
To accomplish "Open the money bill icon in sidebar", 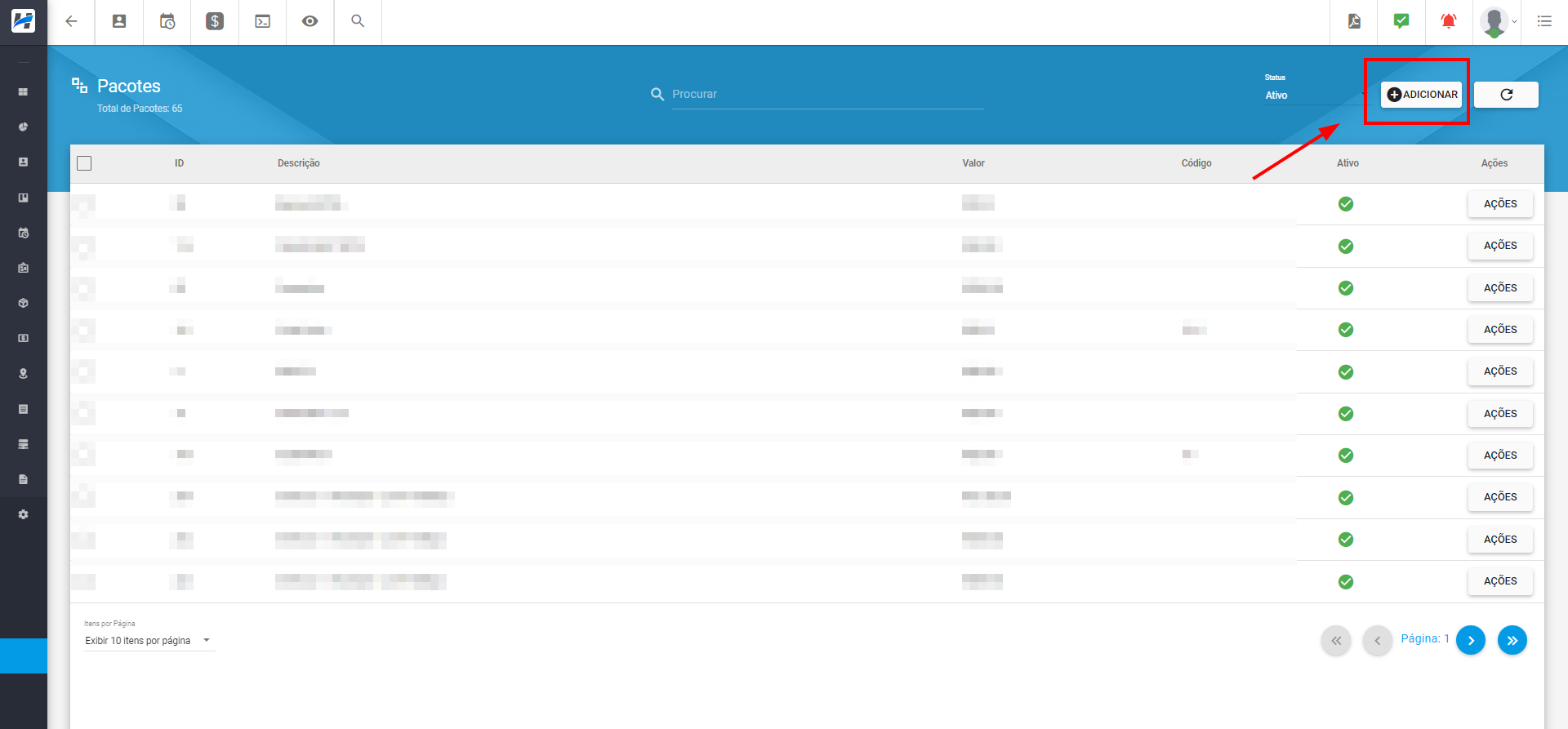I will coord(23,338).
